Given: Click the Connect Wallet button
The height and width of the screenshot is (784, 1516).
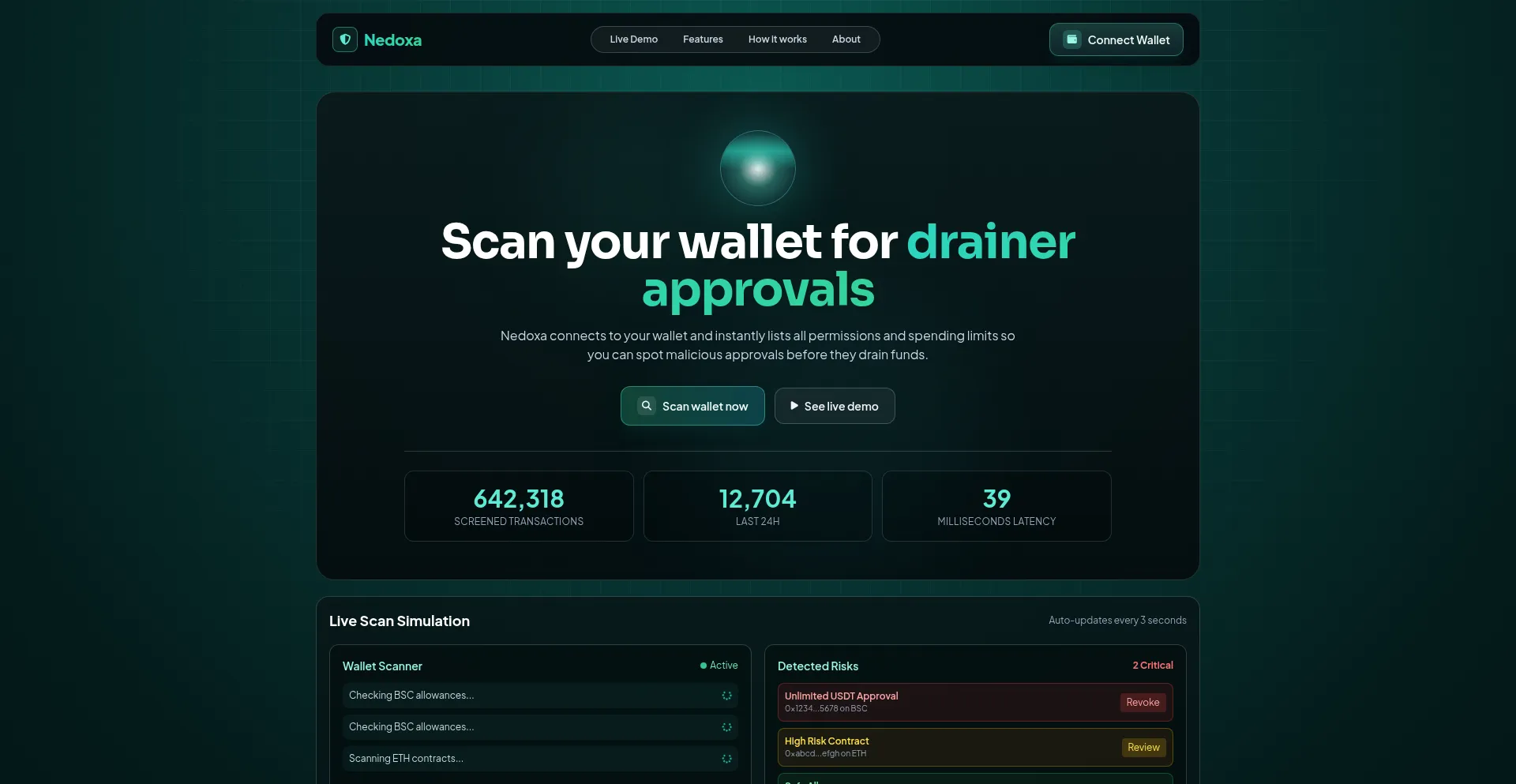Looking at the screenshot, I should click(1116, 39).
